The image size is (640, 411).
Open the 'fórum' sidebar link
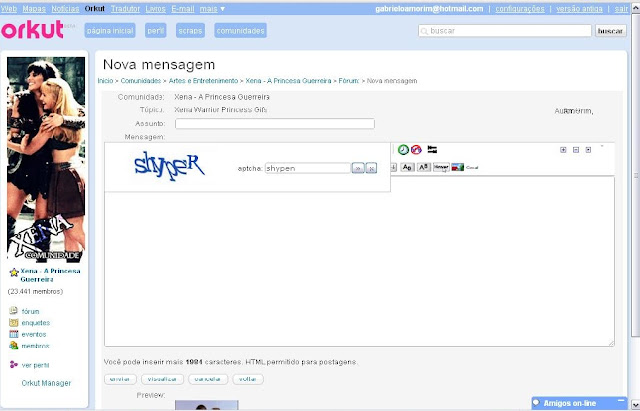point(31,311)
